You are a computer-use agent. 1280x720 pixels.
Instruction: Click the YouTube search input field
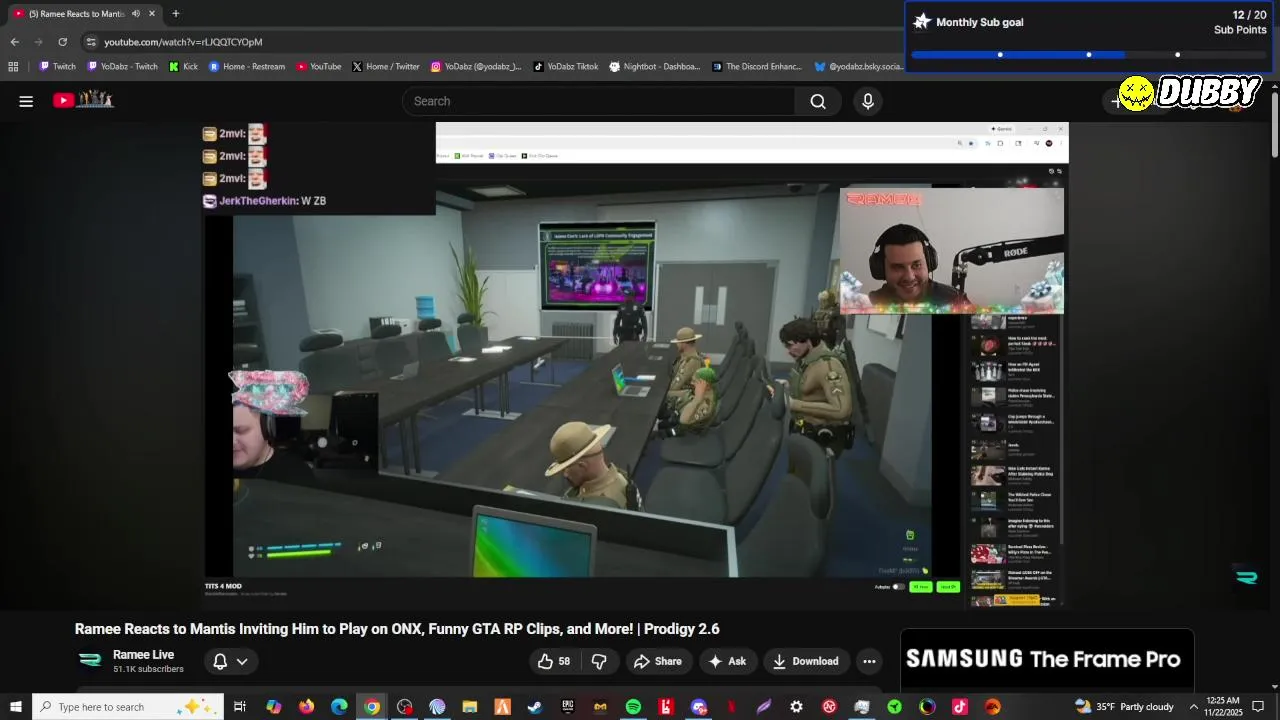[x=598, y=101]
